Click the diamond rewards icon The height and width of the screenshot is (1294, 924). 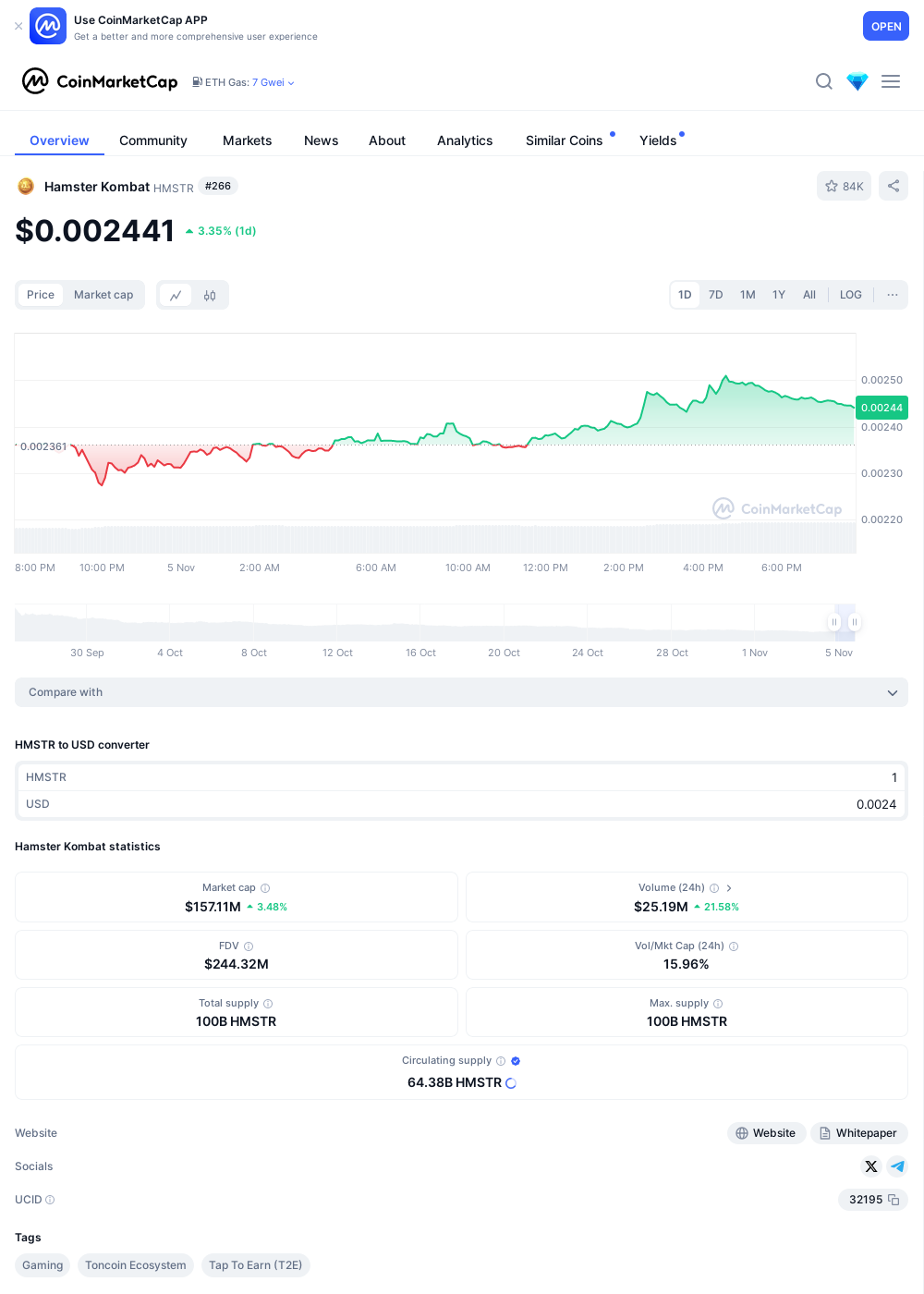pos(857,81)
